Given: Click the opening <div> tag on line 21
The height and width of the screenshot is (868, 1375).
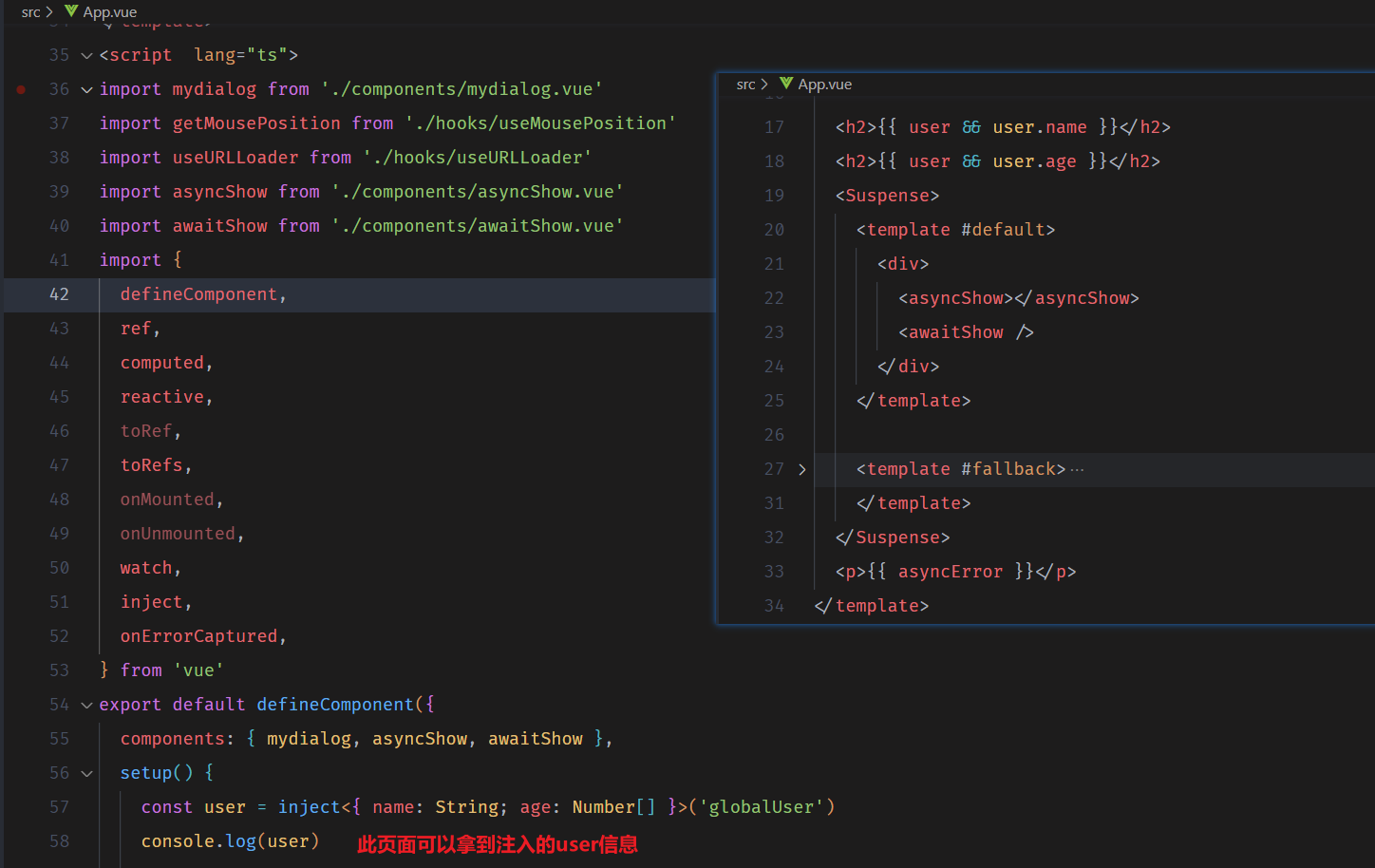Looking at the screenshot, I should pos(903,264).
